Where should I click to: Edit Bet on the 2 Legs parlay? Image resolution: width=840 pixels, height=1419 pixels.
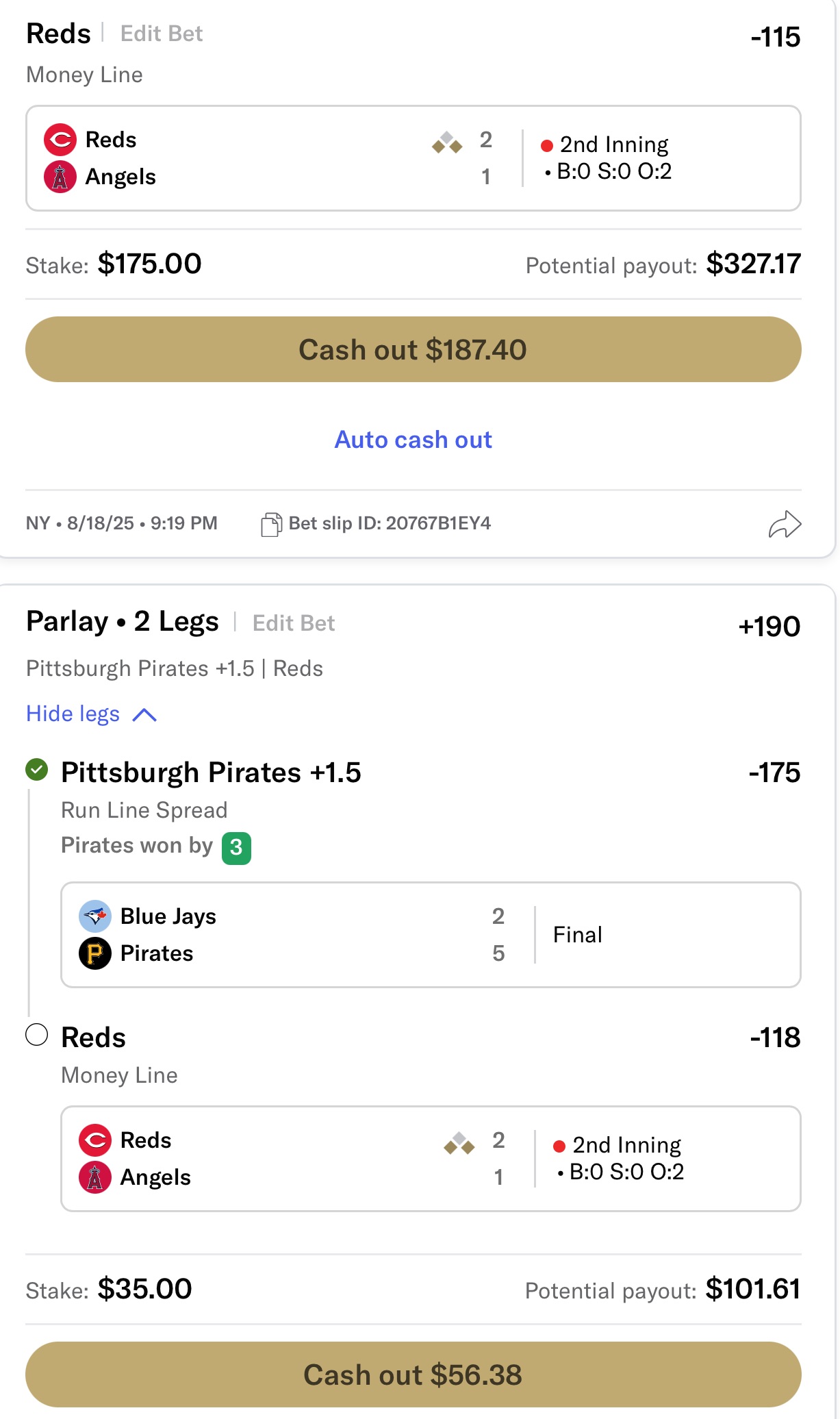[x=294, y=623]
